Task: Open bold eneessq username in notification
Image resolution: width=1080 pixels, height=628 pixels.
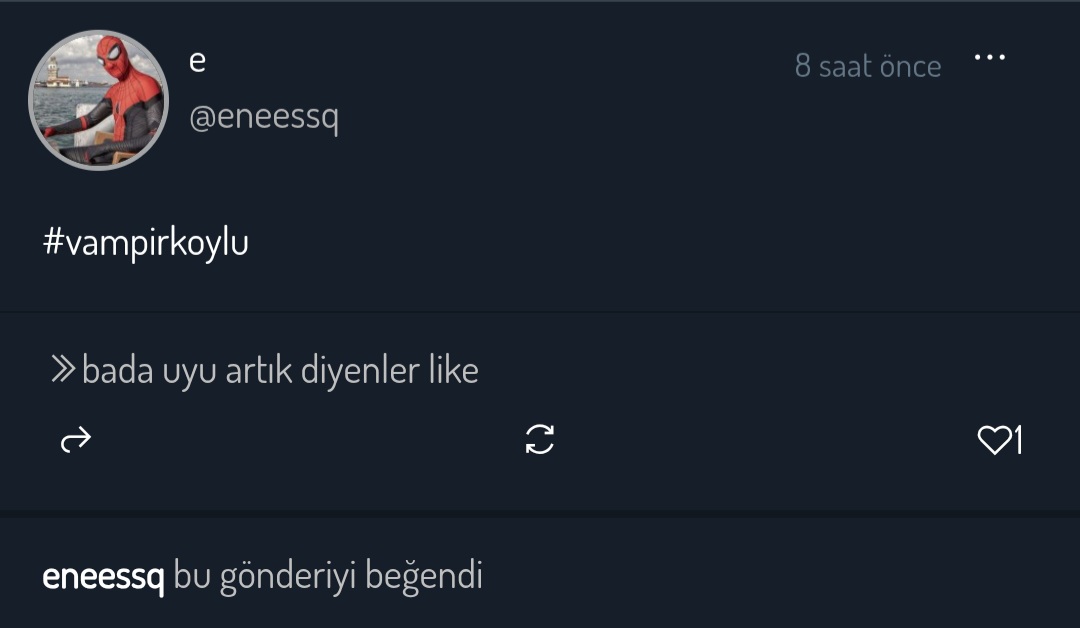Action: [103, 576]
